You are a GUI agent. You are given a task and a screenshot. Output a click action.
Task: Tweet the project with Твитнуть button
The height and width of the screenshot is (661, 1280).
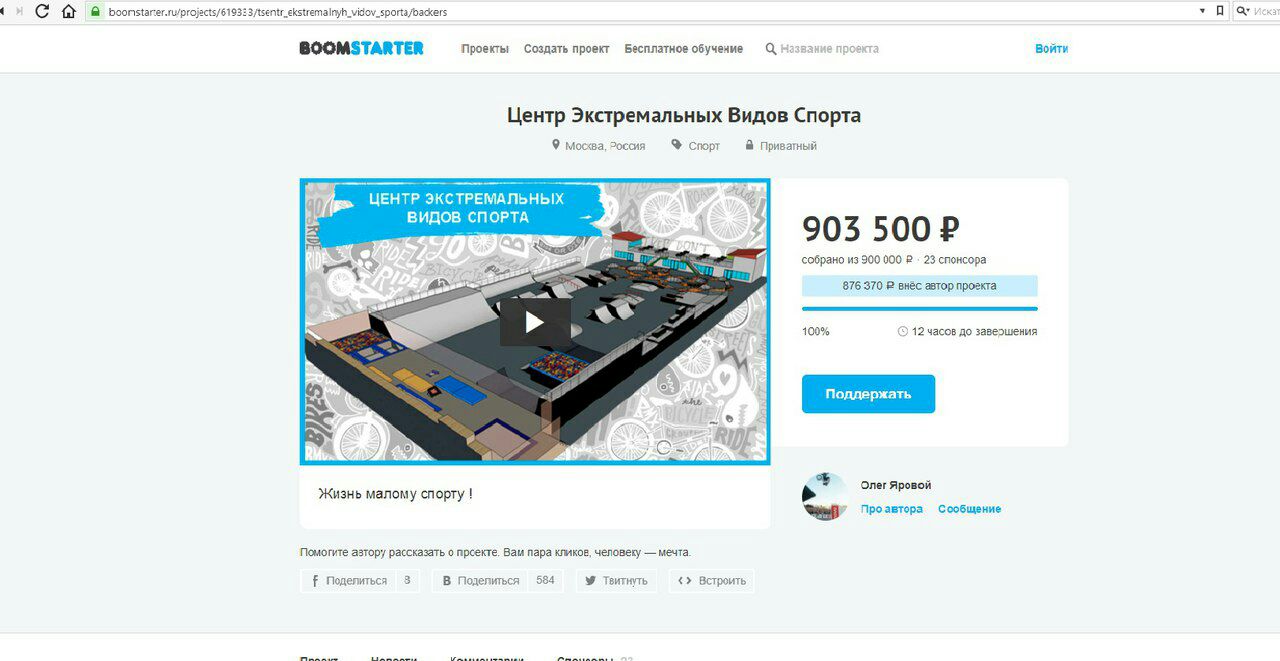point(617,580)
